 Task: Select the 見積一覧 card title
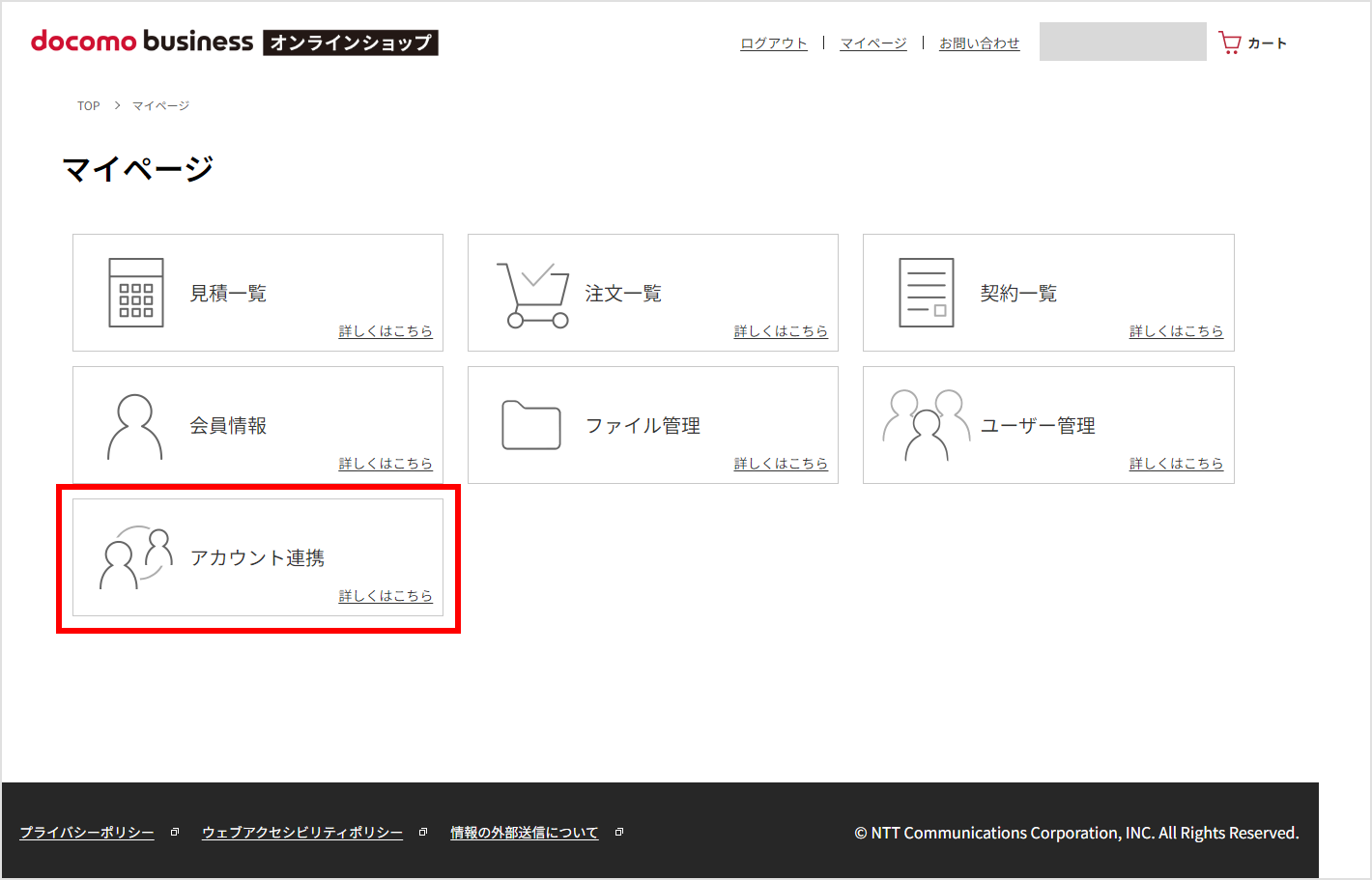[x=228, y=294]
